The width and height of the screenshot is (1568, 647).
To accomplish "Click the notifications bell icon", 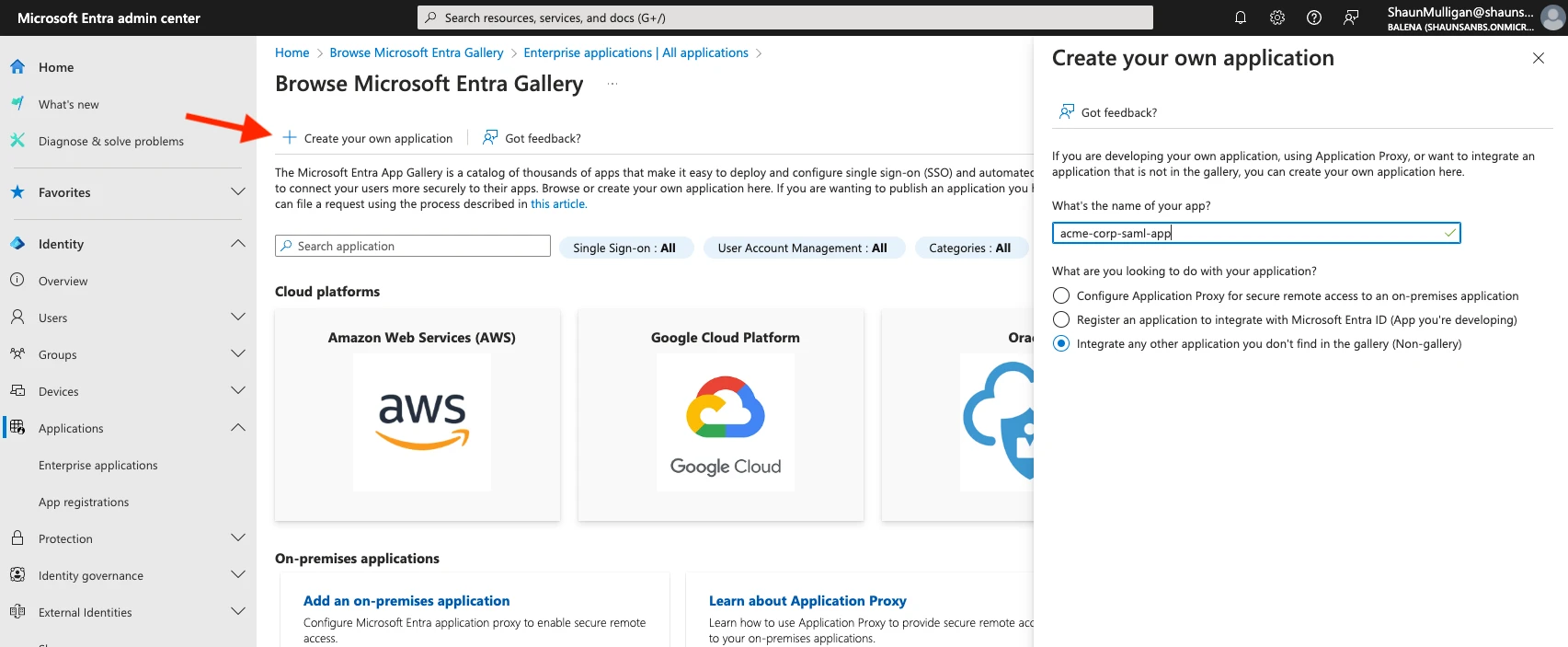I will (x=1240, y=17).
